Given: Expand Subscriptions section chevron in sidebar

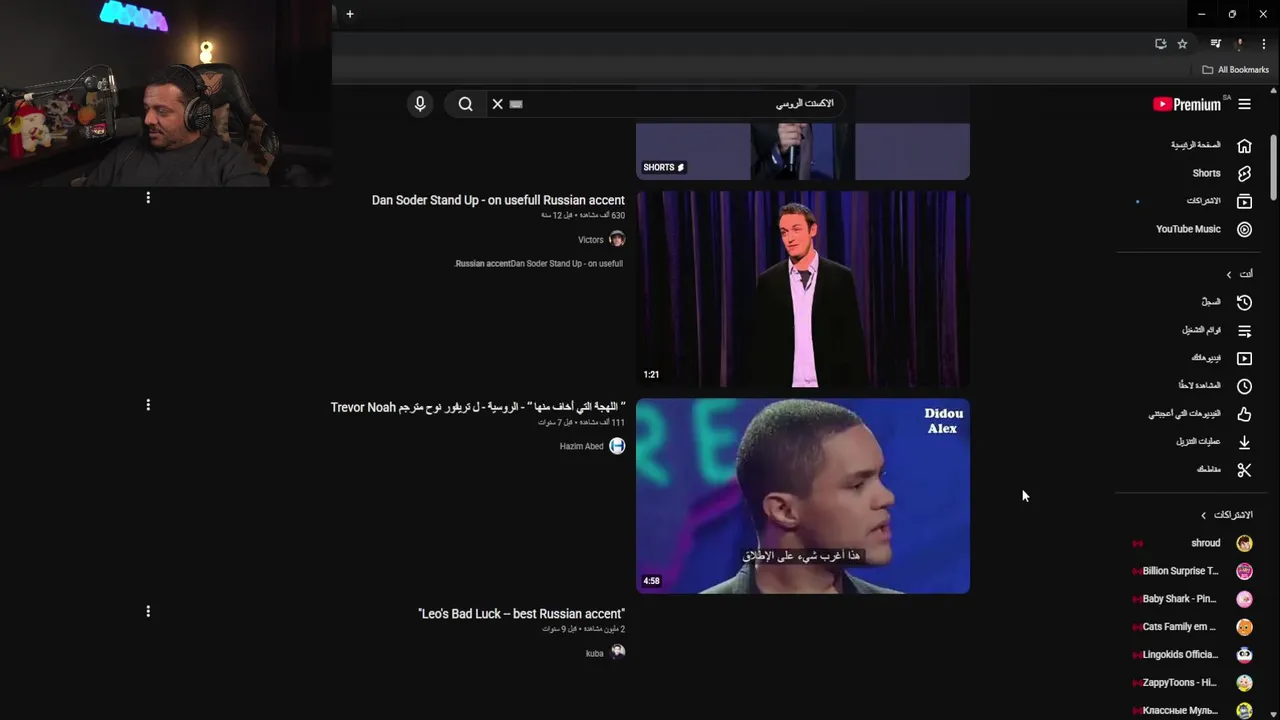Looking at the screenshot, I should pos(1203,515).
